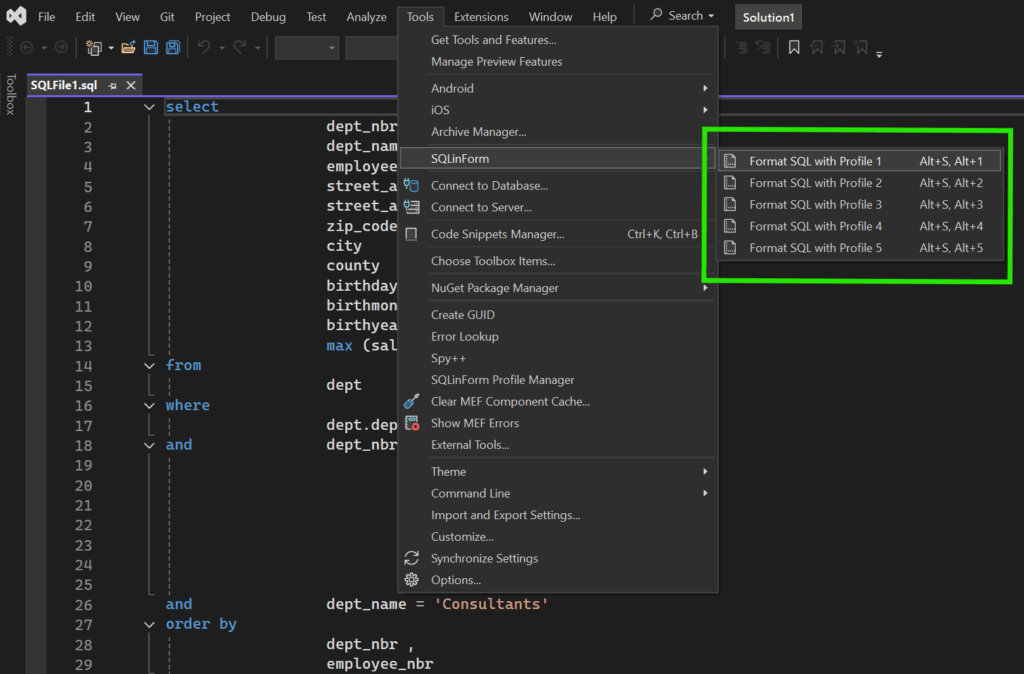Open the Extensions menu
This screenshot has width=1024, height=674.
pos(481,17)
